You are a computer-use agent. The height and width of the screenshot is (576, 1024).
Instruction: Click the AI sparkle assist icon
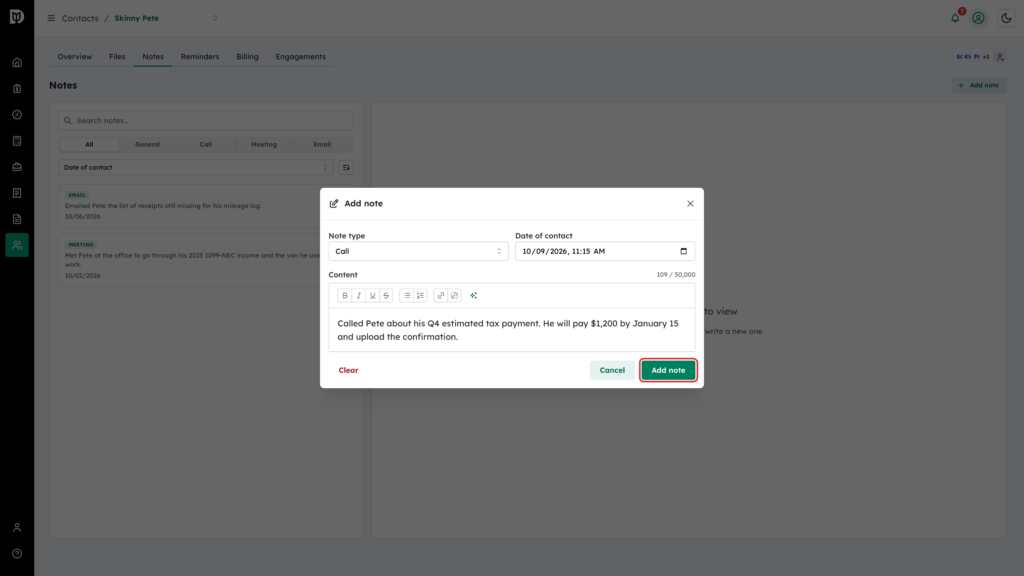coord(473,296)
